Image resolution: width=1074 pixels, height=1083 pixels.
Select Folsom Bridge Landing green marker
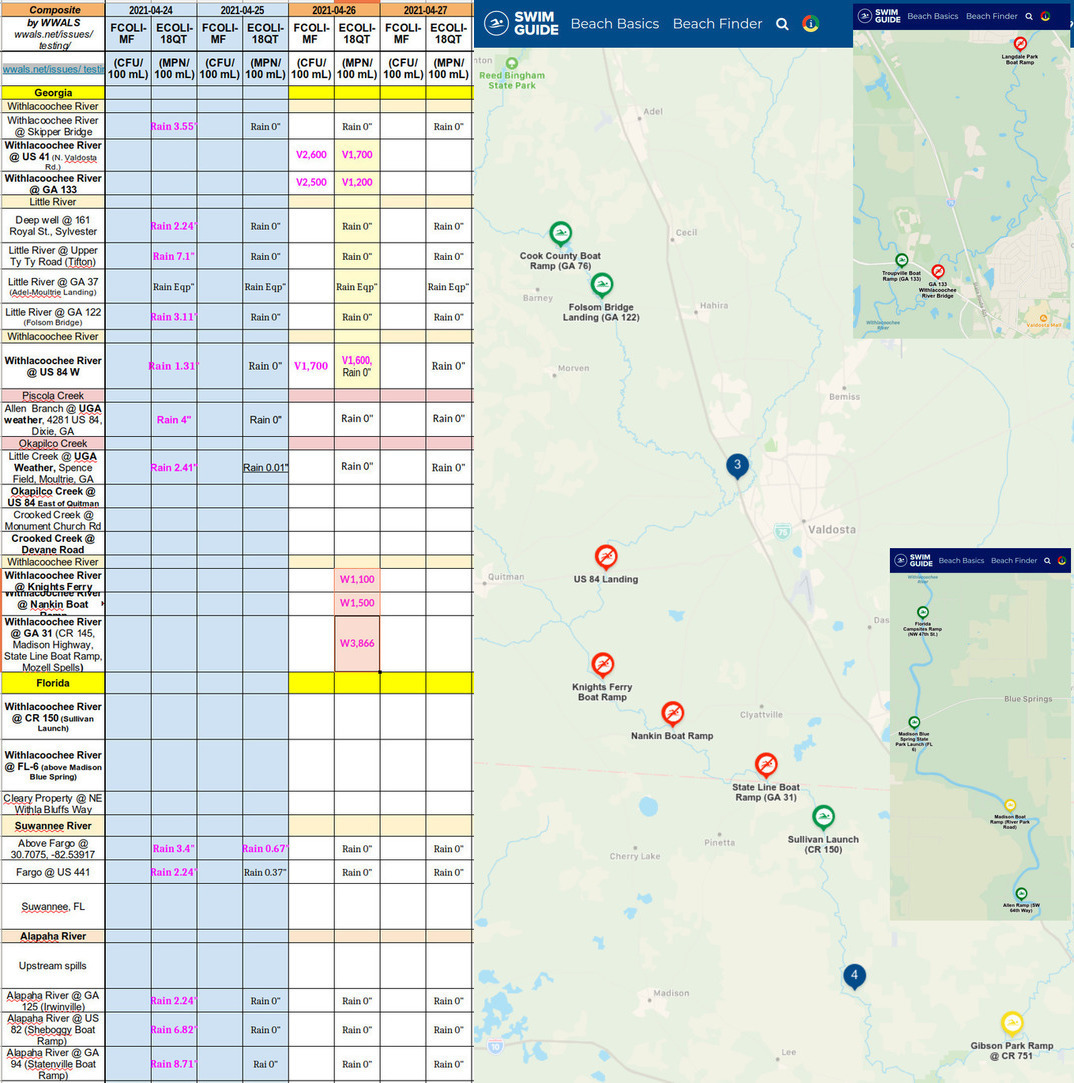(x=602, y=285)
